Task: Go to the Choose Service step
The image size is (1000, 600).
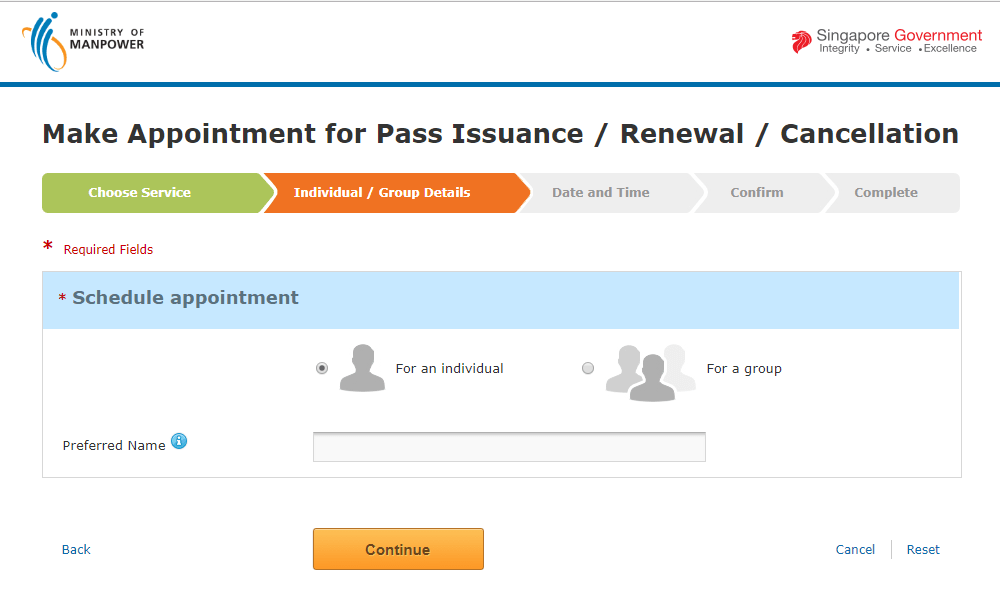Action: coord(140,193)
